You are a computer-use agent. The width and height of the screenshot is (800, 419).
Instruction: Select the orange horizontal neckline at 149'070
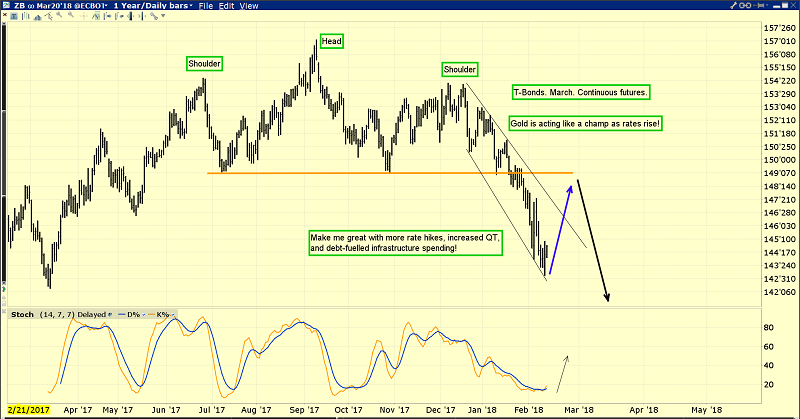point(390,173)
